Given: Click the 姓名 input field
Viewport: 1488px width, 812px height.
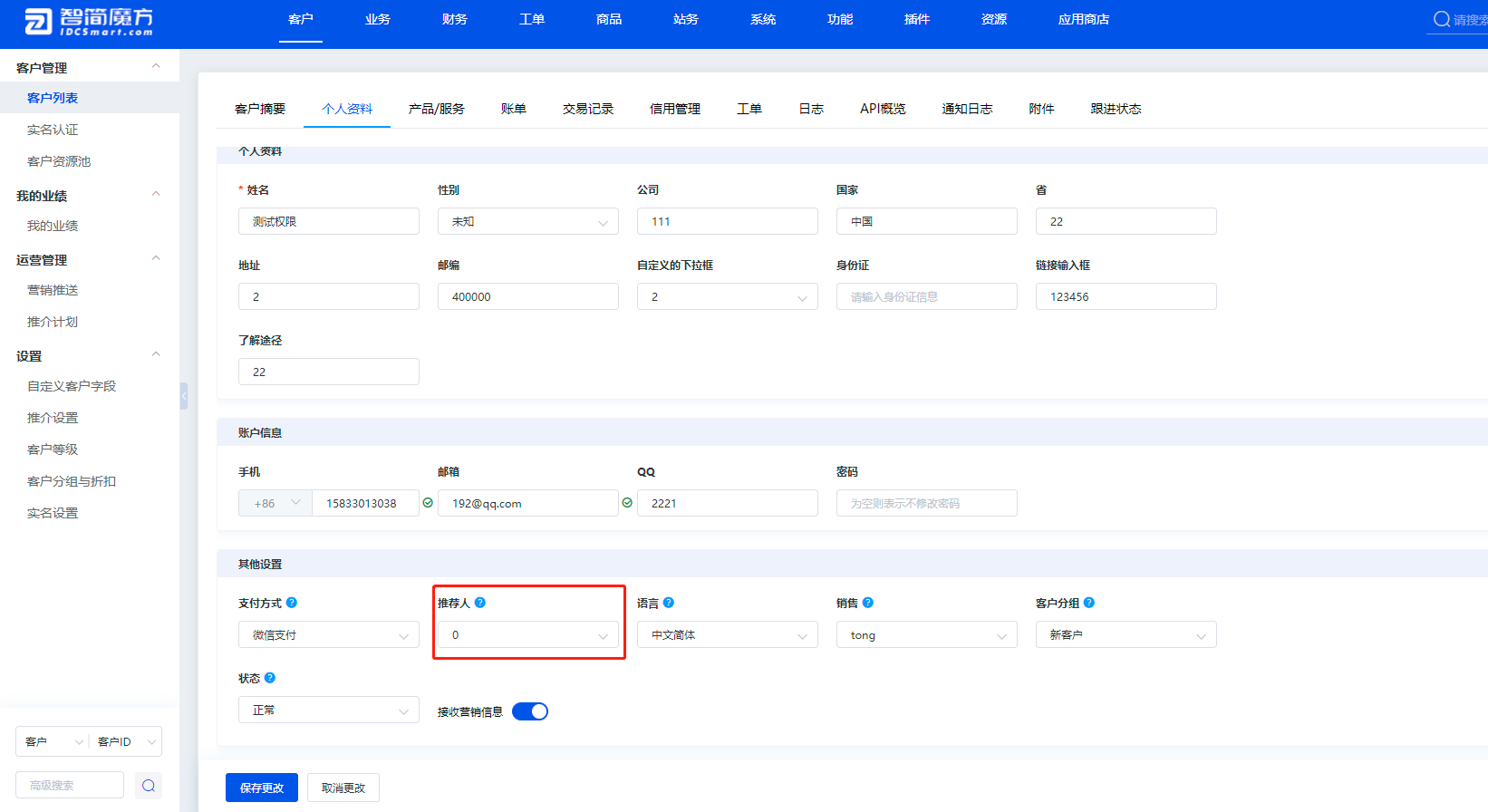Looking at the screenshot, I should (x=329, y=221).
